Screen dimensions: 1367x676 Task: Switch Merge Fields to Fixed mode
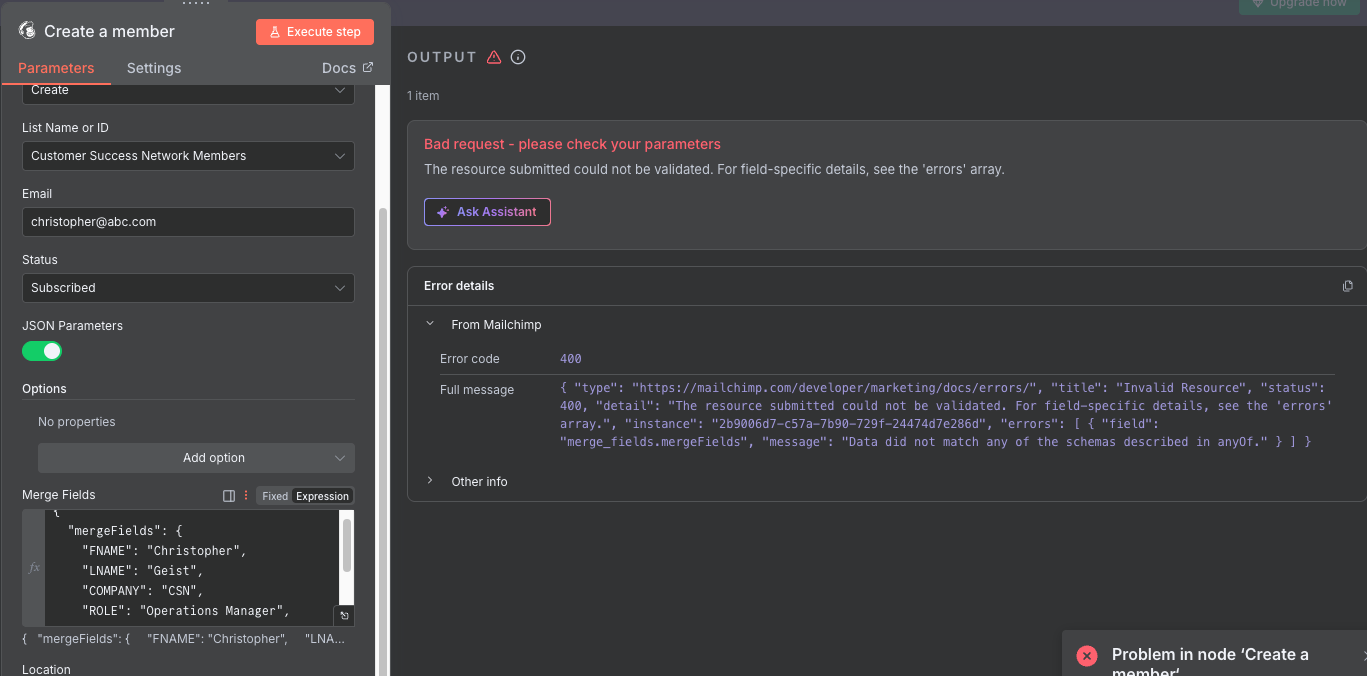[275, 496]
